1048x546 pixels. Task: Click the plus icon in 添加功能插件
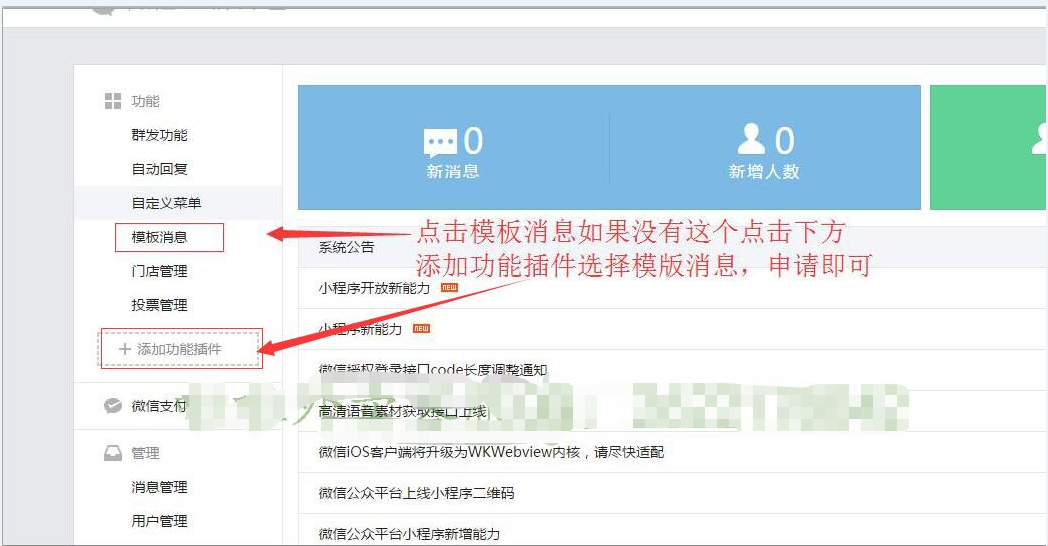tap(124, 349)
